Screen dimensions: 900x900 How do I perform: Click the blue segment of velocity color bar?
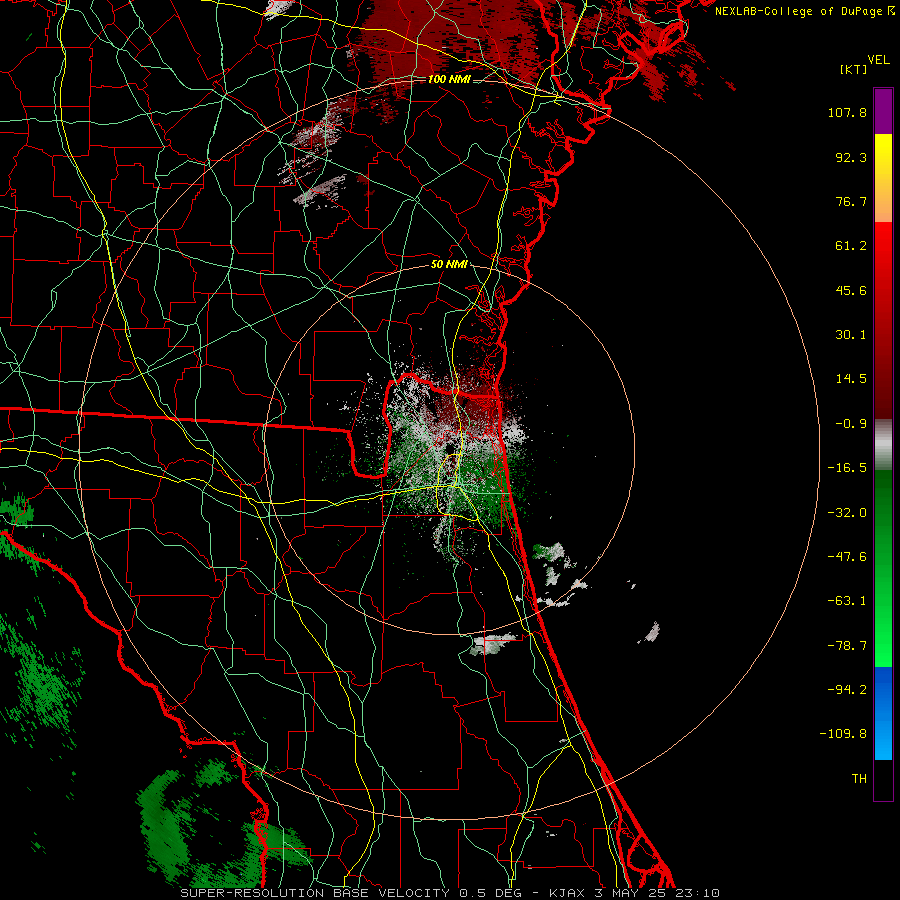(883, 714)
